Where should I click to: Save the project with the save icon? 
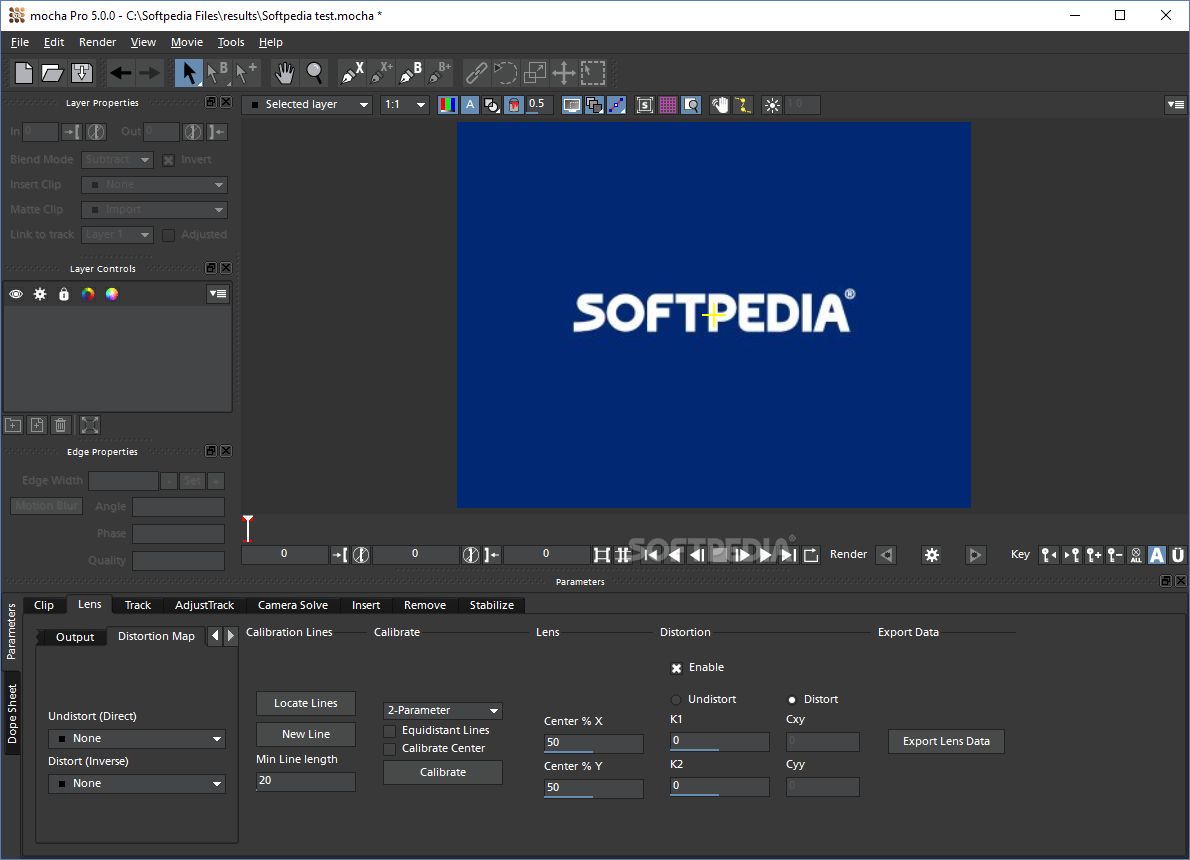coord(81,73)
